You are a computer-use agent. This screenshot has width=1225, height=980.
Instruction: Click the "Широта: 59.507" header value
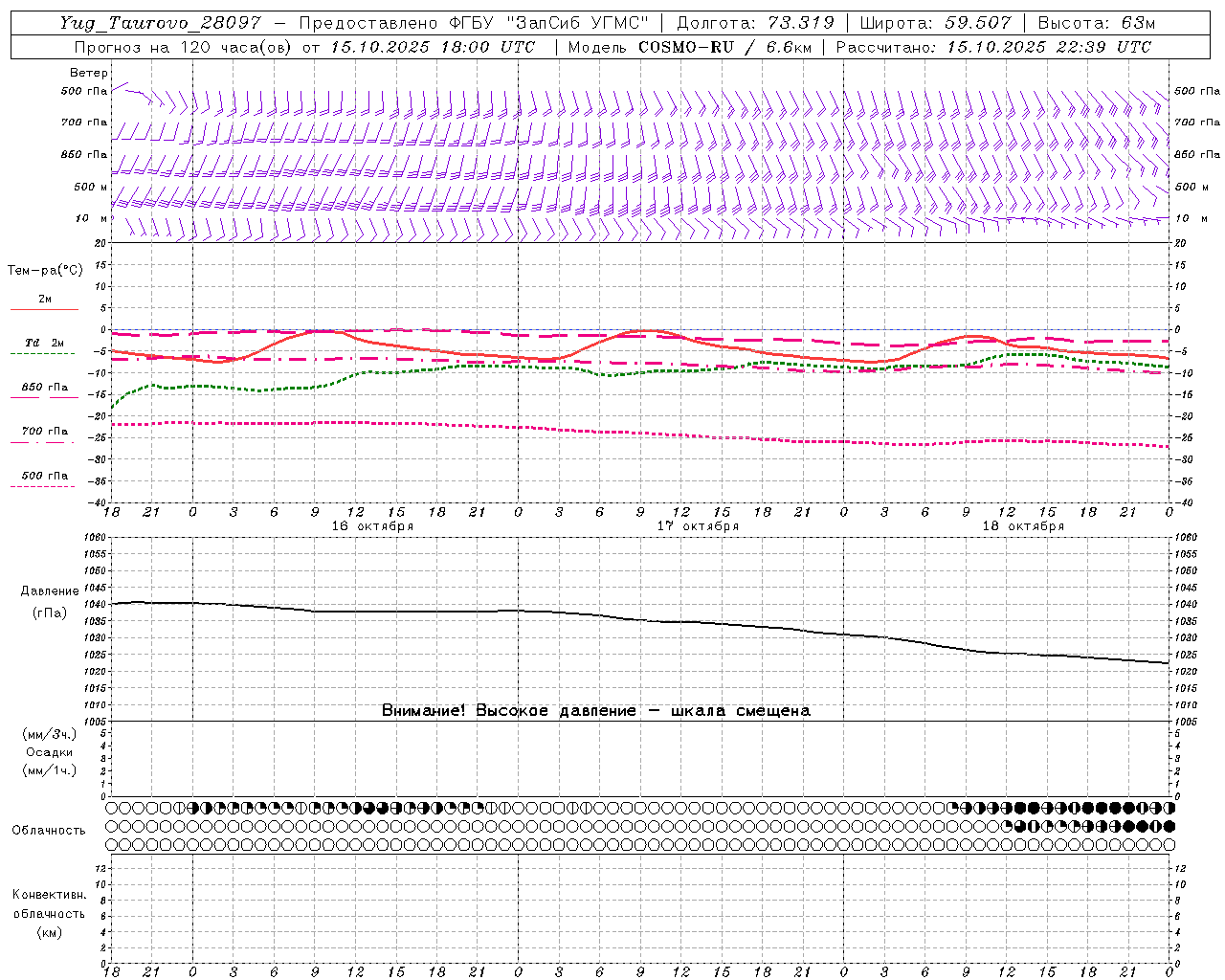coord(935,23)
